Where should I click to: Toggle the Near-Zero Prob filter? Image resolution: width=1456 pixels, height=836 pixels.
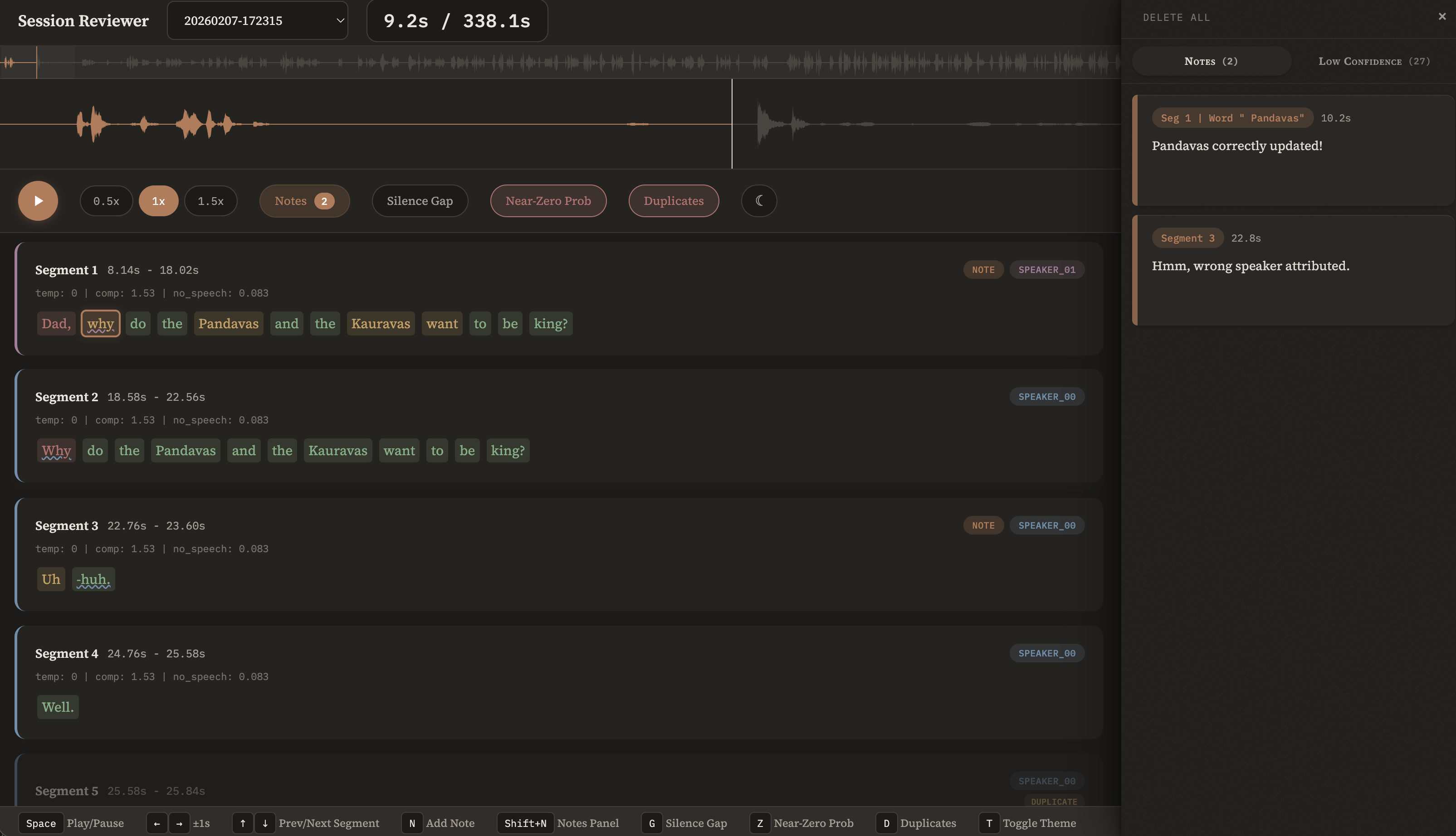(x=548, y=201)
